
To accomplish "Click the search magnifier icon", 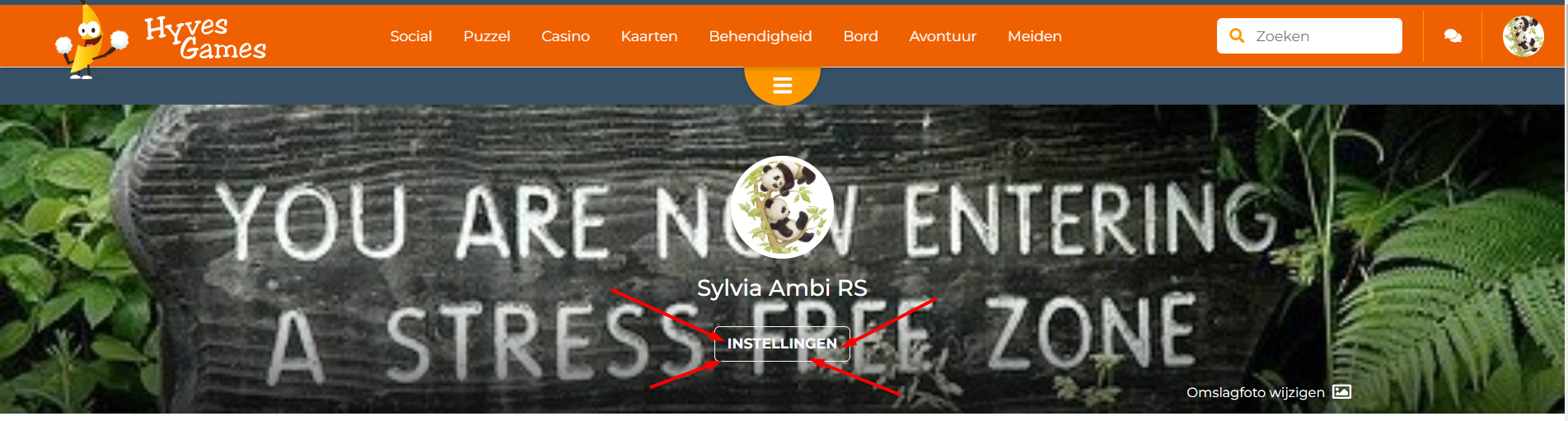I will (x=1237, y=36).
